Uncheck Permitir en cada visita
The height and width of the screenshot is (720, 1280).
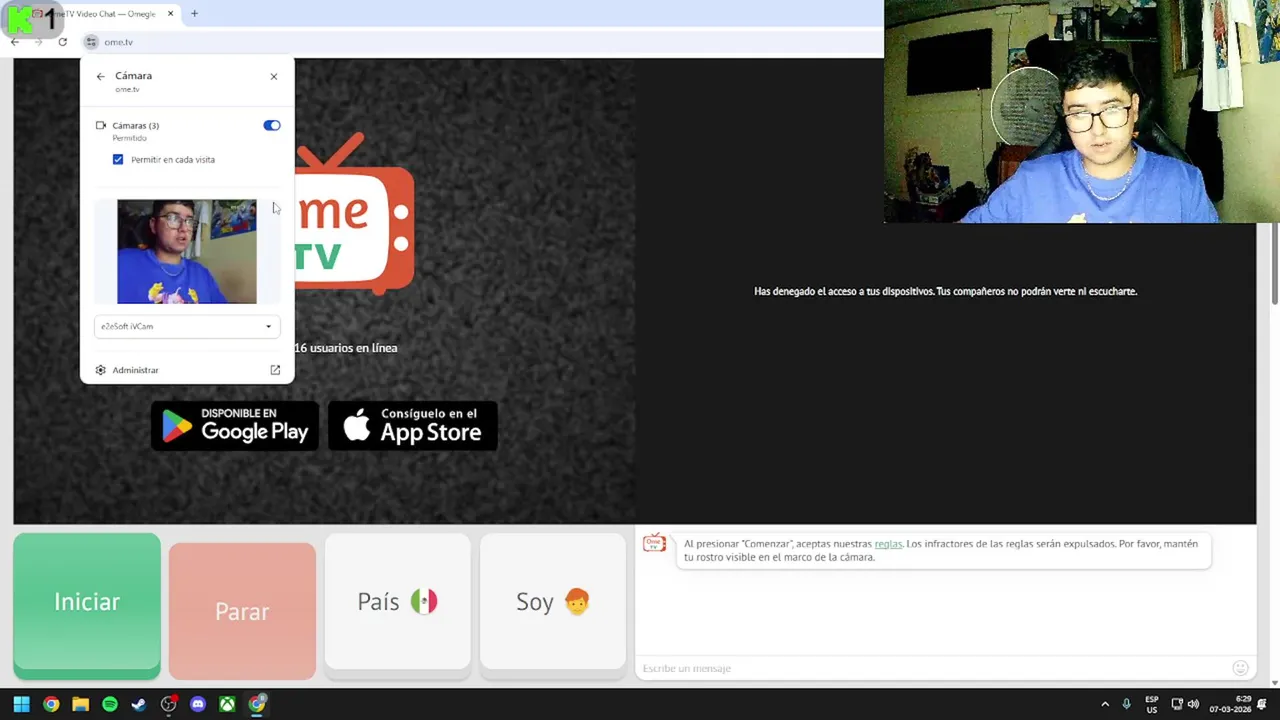[x=118, y=159]
